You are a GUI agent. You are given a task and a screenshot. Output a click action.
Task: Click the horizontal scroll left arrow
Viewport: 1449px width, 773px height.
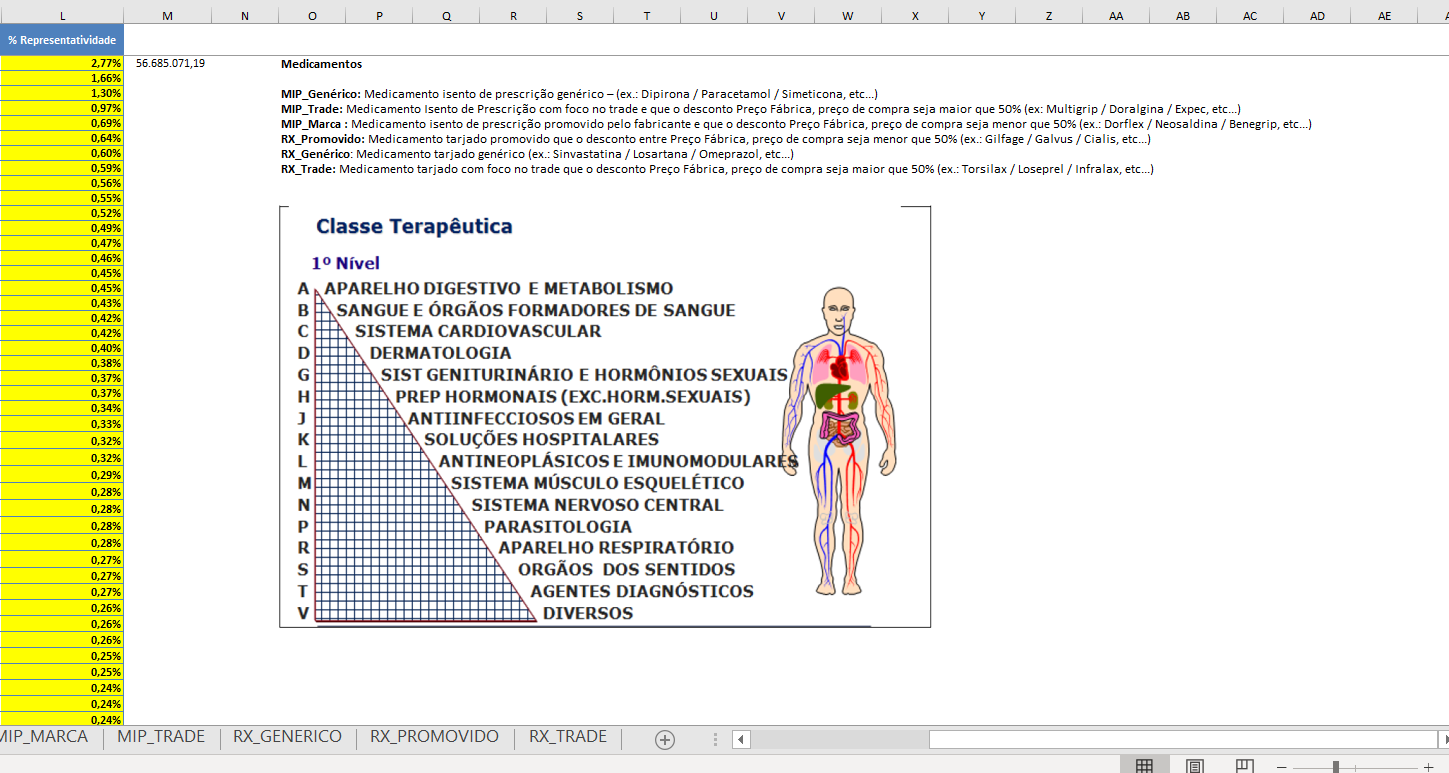click(741, 739)
